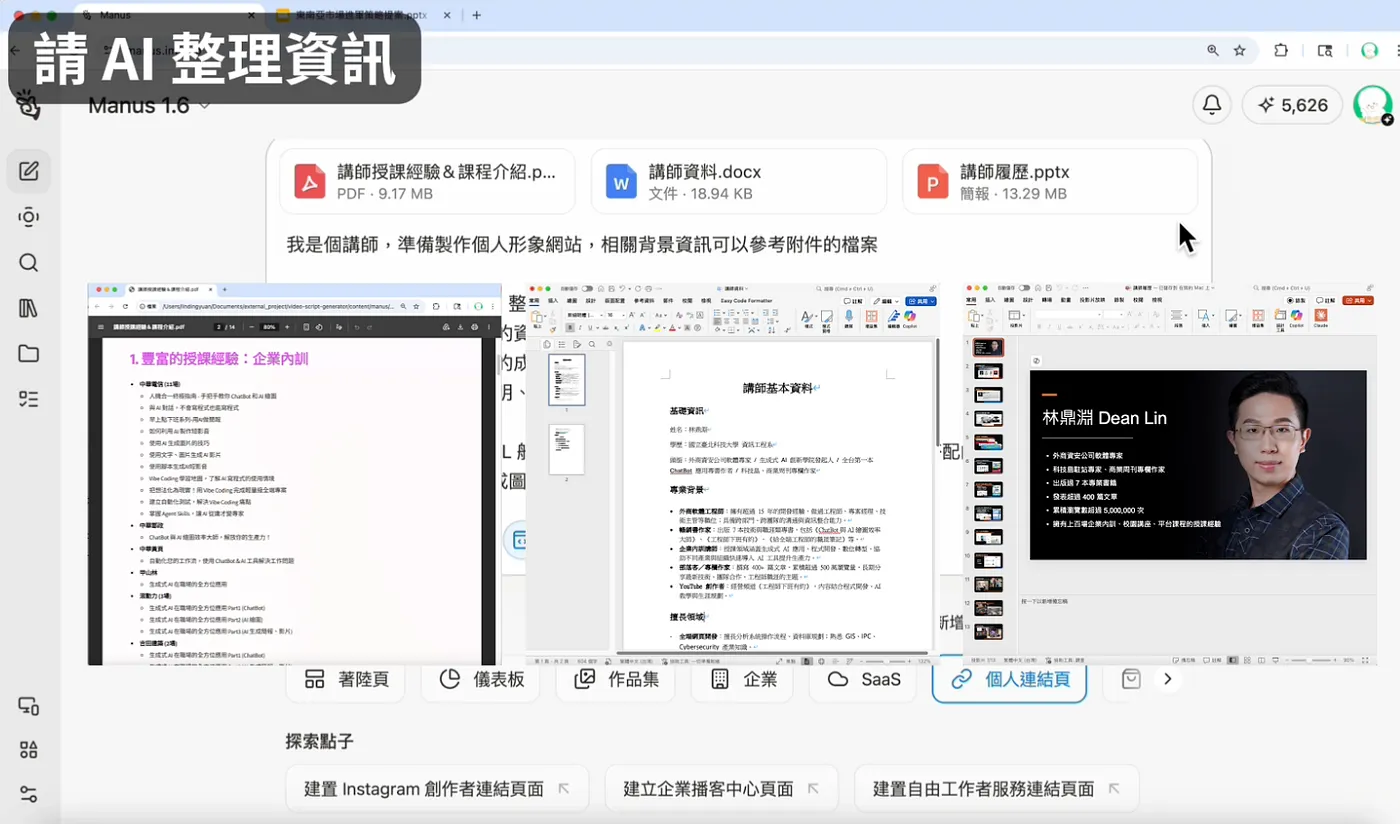
Task: Open the library books icon in sidebar
Action: pyautogui.click(x=29, y=308)
